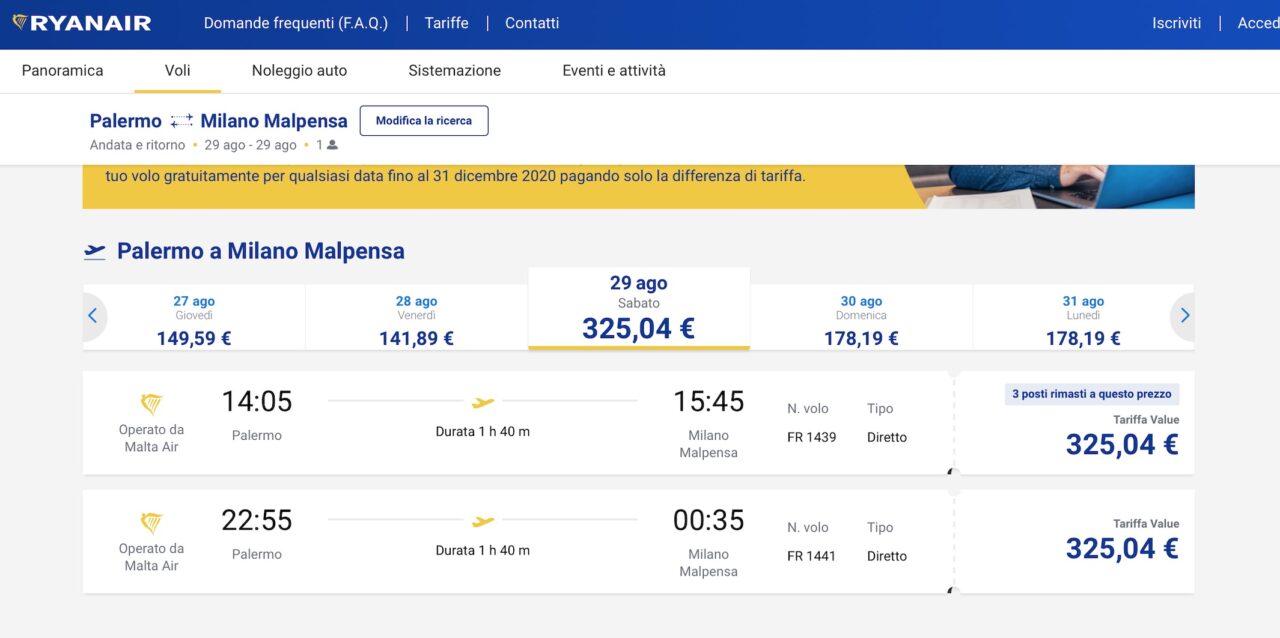The image size is (1280, 638).
Task: Open Domande frequenti (F.A.Q.) link
Action: pos(296,23)
